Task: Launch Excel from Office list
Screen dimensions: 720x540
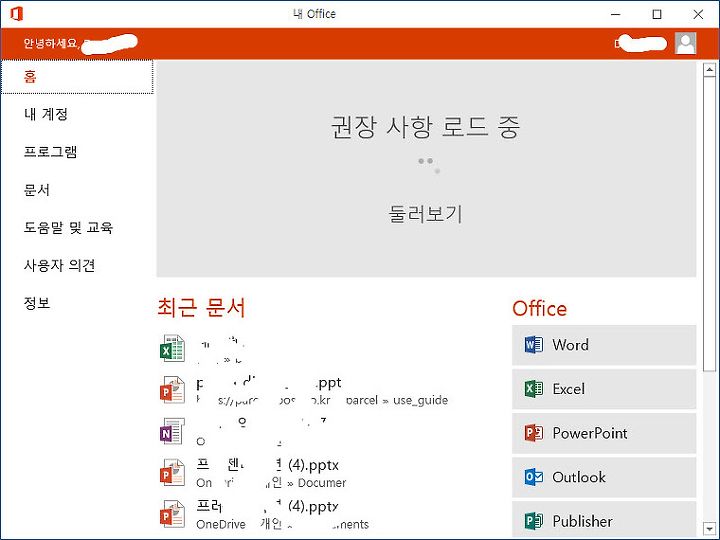Action: click(x=604, y=389)
